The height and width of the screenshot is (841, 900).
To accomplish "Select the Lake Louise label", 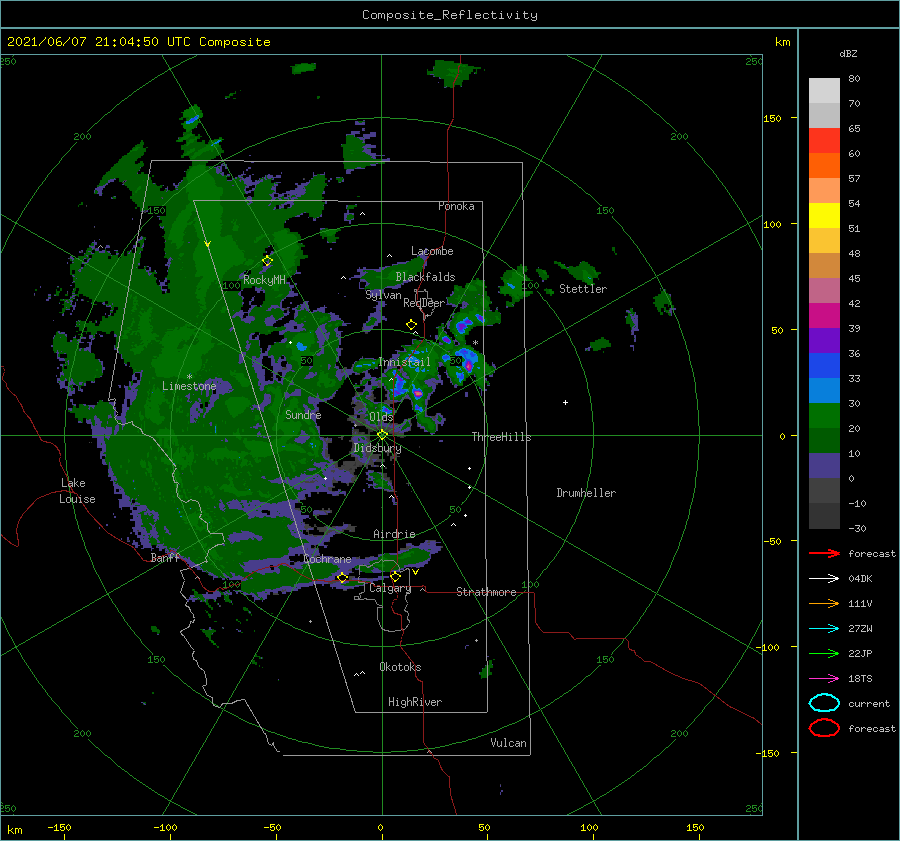I will click(78, 491).
